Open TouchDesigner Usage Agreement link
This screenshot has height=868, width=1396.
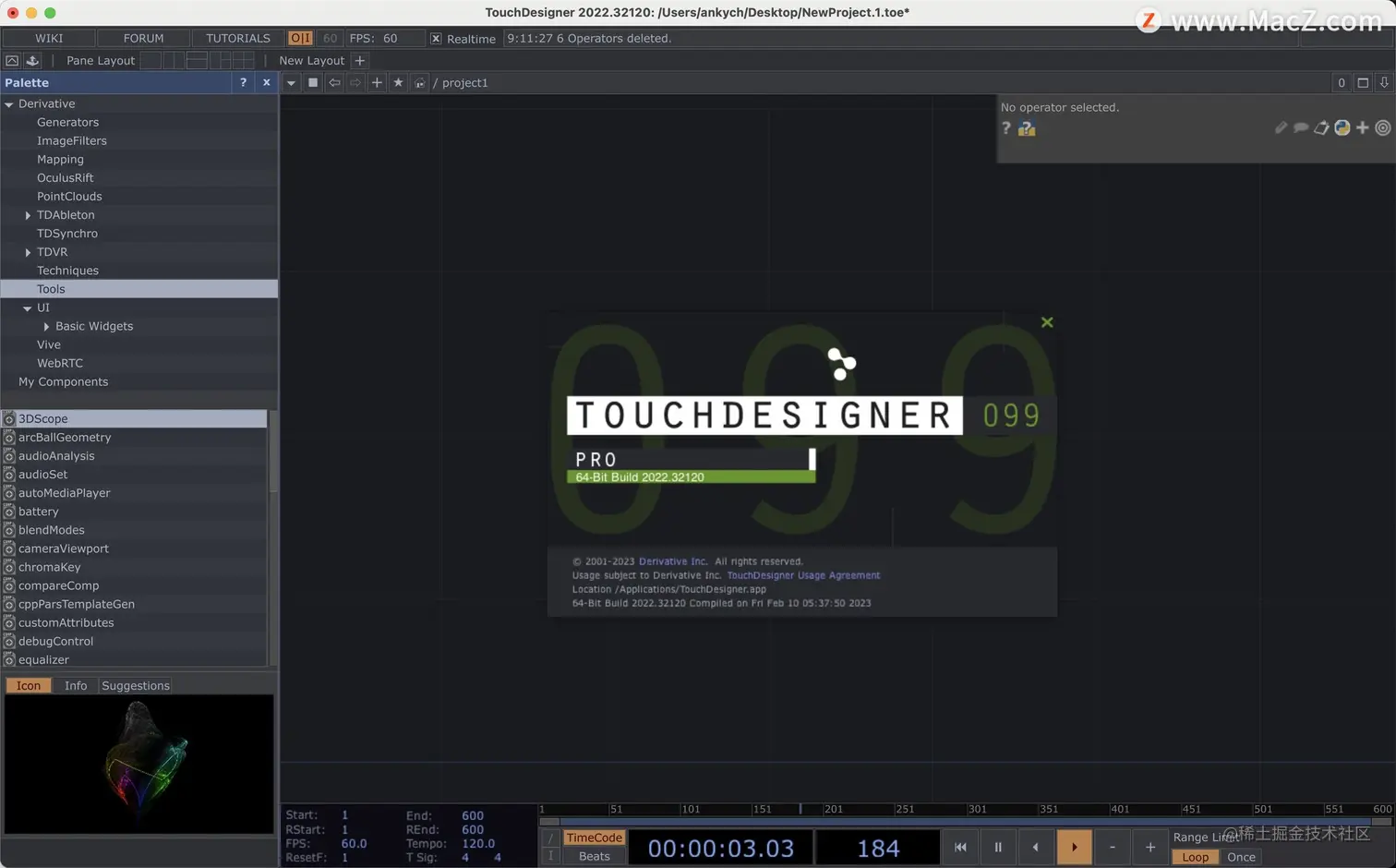tap(803, 575)
